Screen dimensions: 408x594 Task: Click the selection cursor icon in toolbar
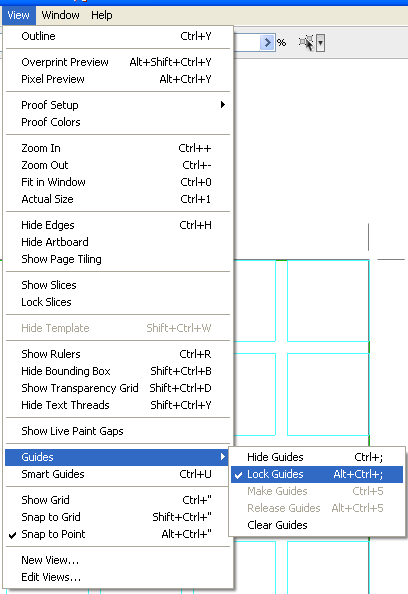coord(306,42)
